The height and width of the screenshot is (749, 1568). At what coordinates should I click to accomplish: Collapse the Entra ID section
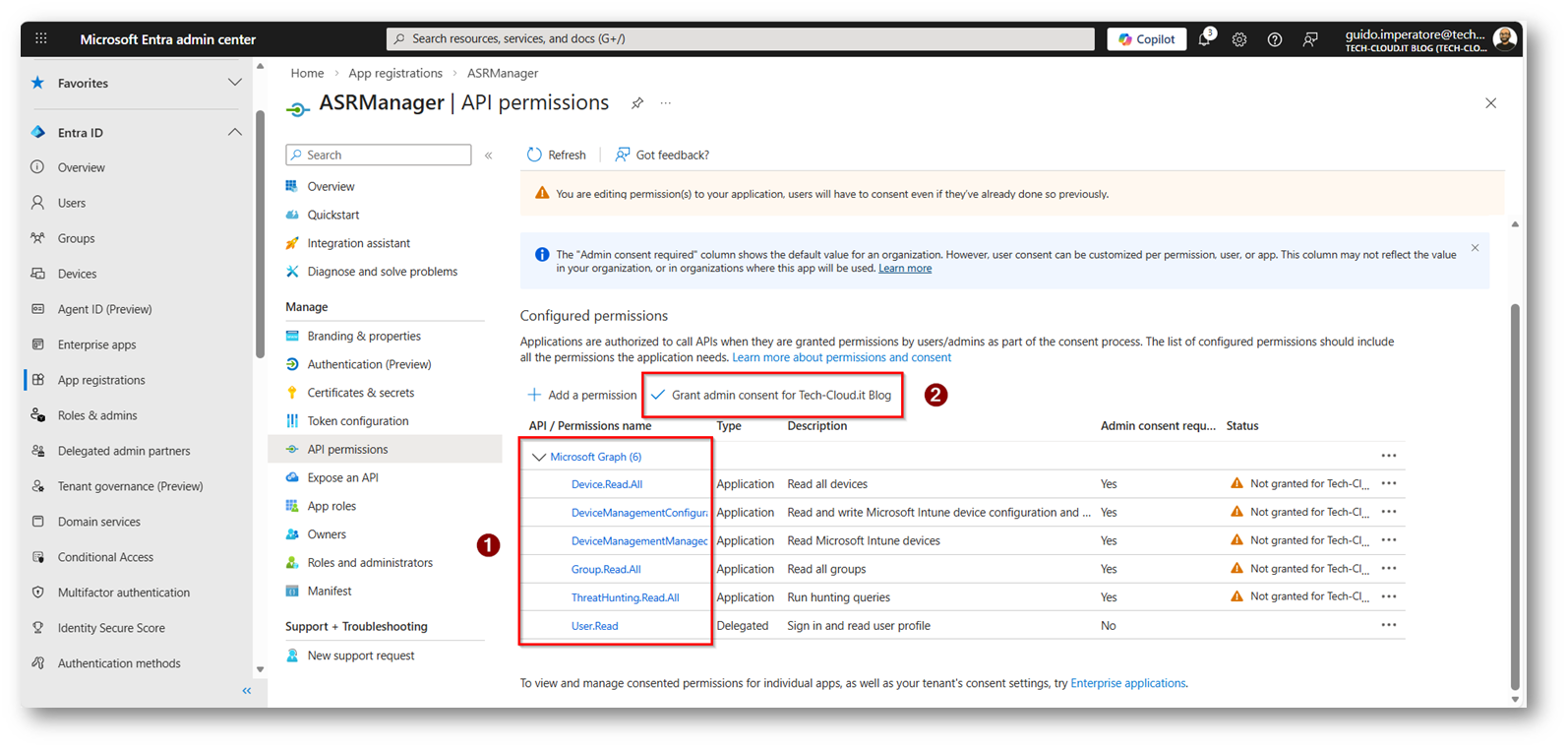click(x=234, y=132)
